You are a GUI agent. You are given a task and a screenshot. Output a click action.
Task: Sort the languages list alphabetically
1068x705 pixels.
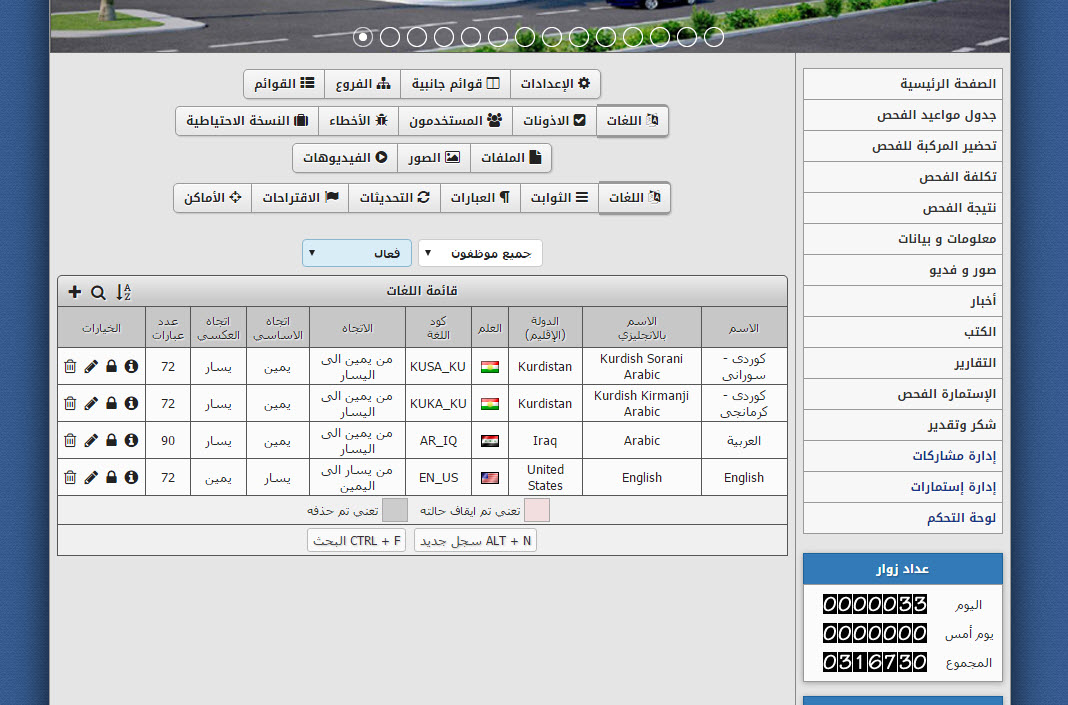pyautogui.click(x=123, y=292)
